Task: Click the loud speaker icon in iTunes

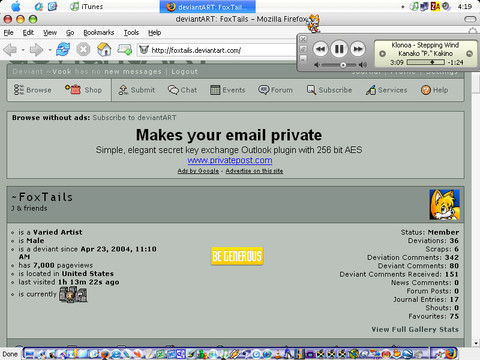Action: pyautogui.click(x=363, y=65)
